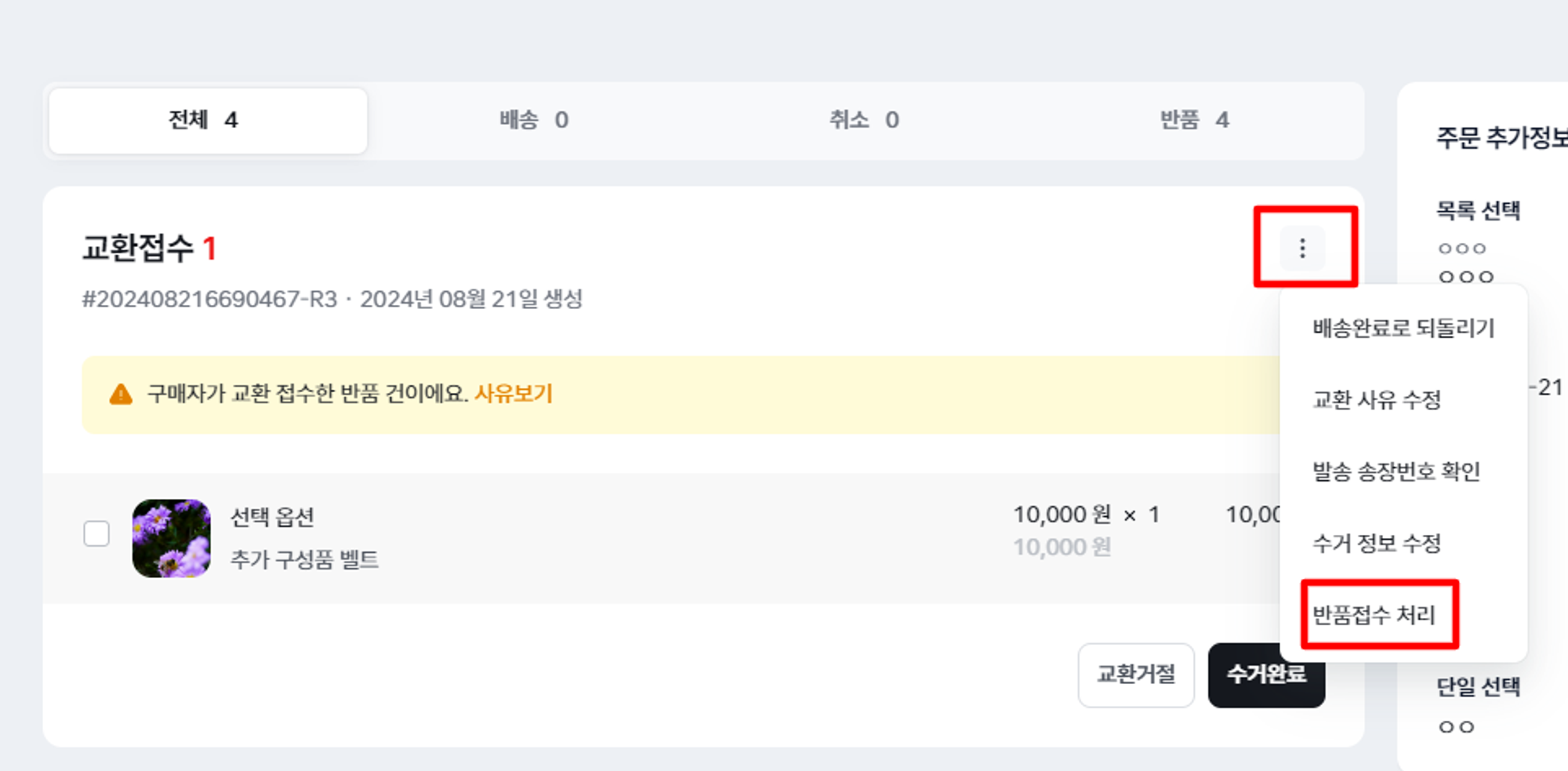Choose 수거 정보 수정 from dropdown menu

1377,544
